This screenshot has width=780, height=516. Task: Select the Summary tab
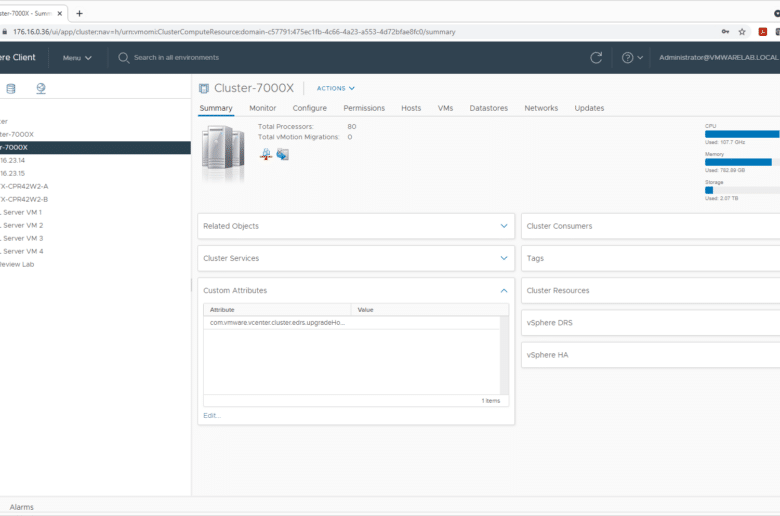pyautogui.click(x=216, y=108)
